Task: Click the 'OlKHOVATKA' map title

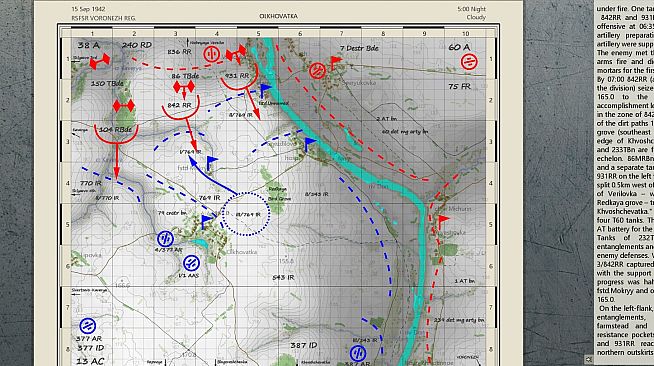Action: (278, 16)
